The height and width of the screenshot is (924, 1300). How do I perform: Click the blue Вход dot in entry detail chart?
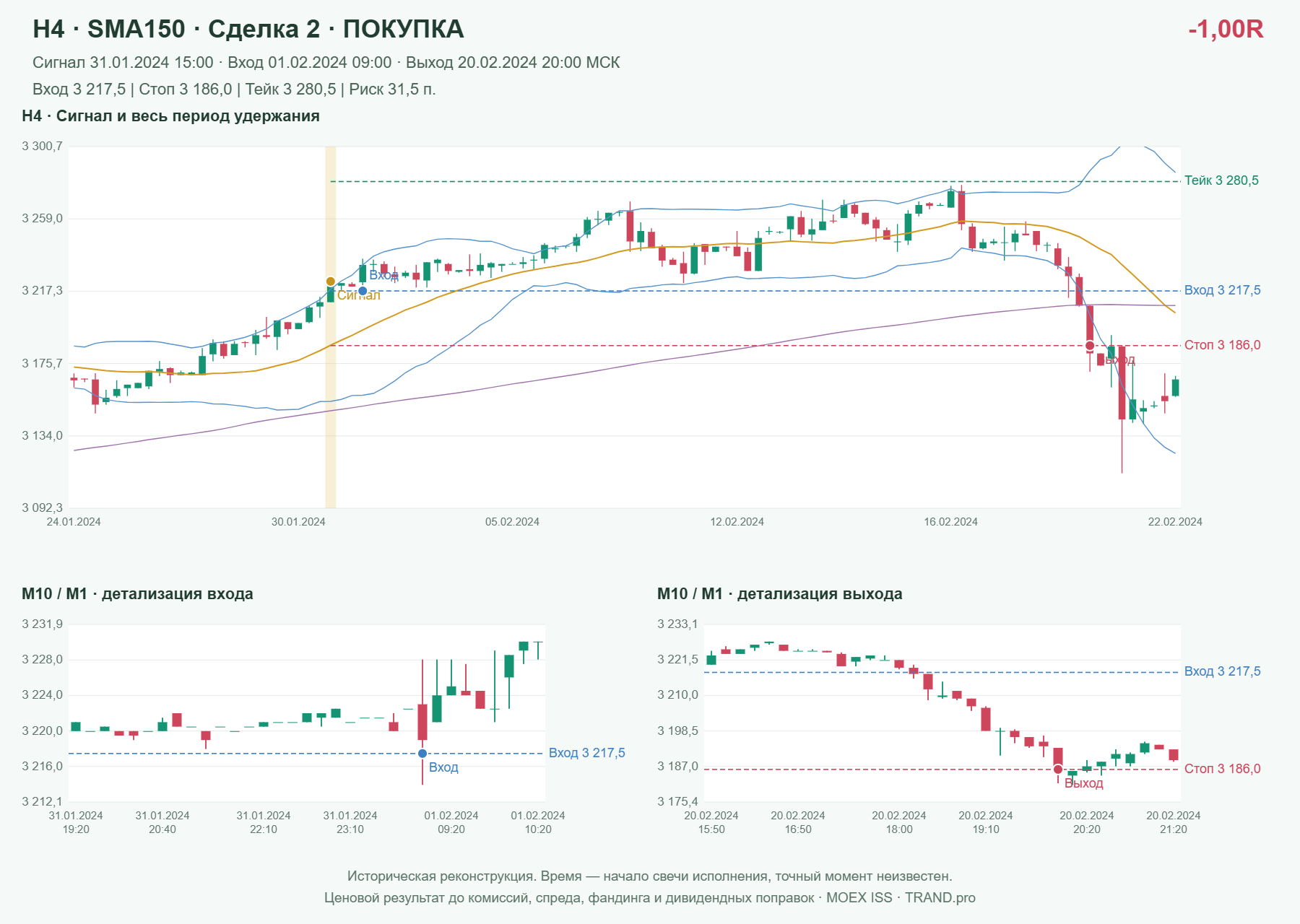click(x=422, y=754)
